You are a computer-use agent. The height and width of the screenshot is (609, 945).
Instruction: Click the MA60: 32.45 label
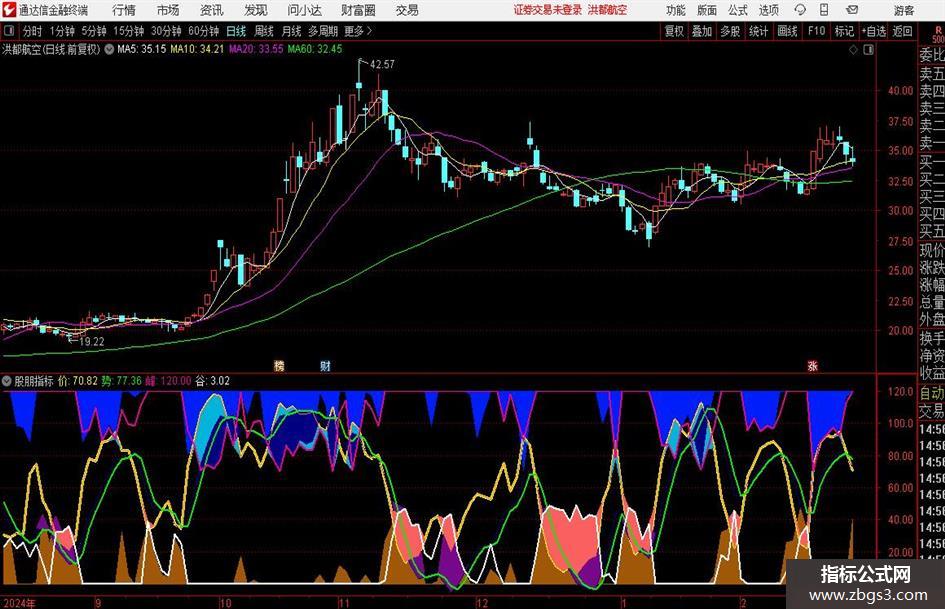tap(315, 49)
